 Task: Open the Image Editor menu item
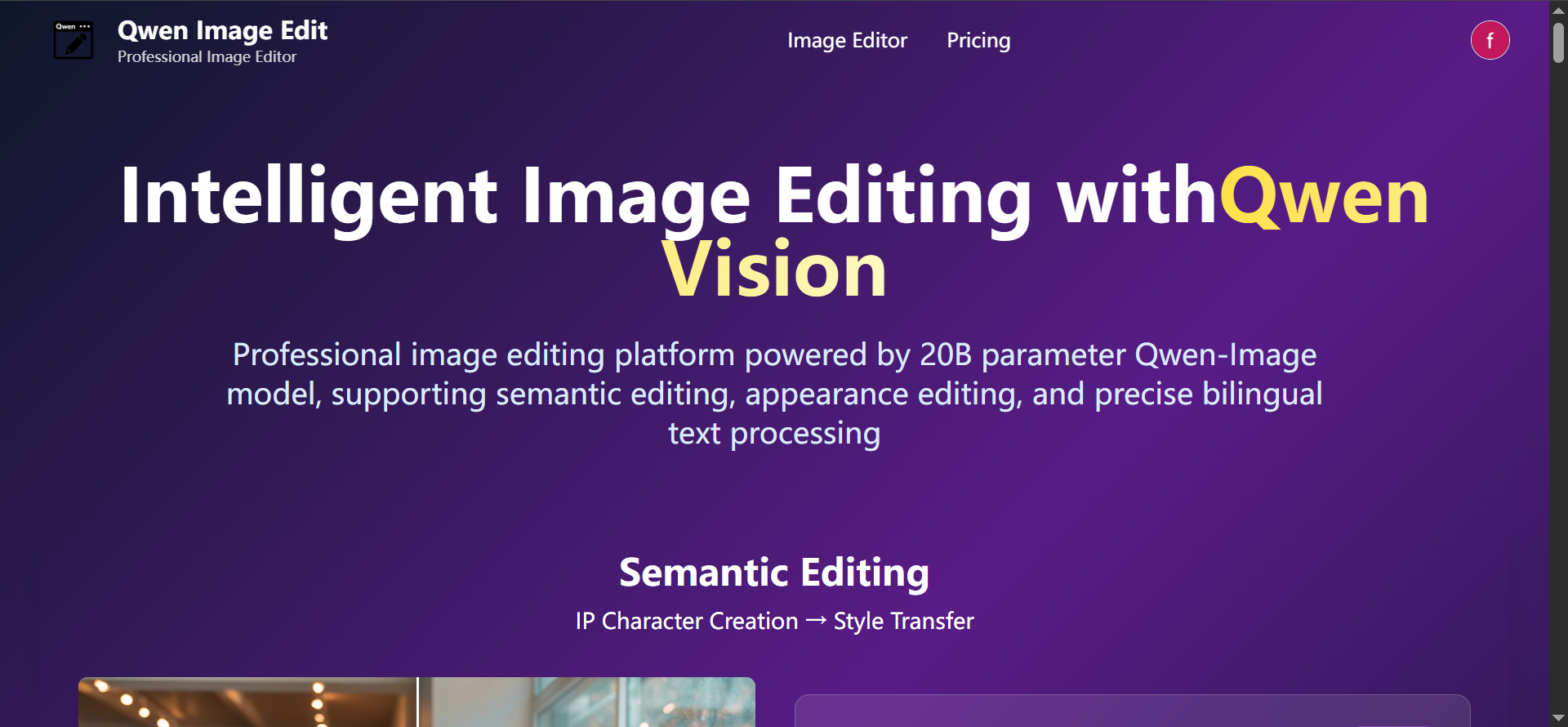[x=847, y=40]
